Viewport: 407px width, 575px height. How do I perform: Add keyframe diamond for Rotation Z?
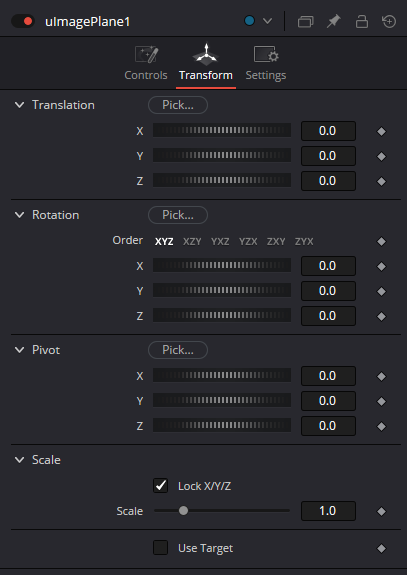381,316
